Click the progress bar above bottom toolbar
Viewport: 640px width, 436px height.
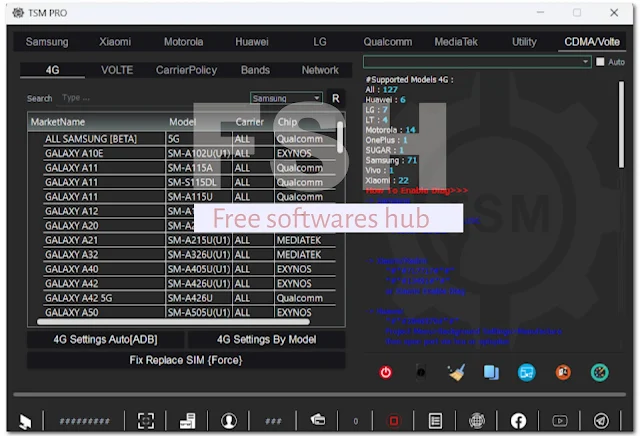[x=320, y=395]
